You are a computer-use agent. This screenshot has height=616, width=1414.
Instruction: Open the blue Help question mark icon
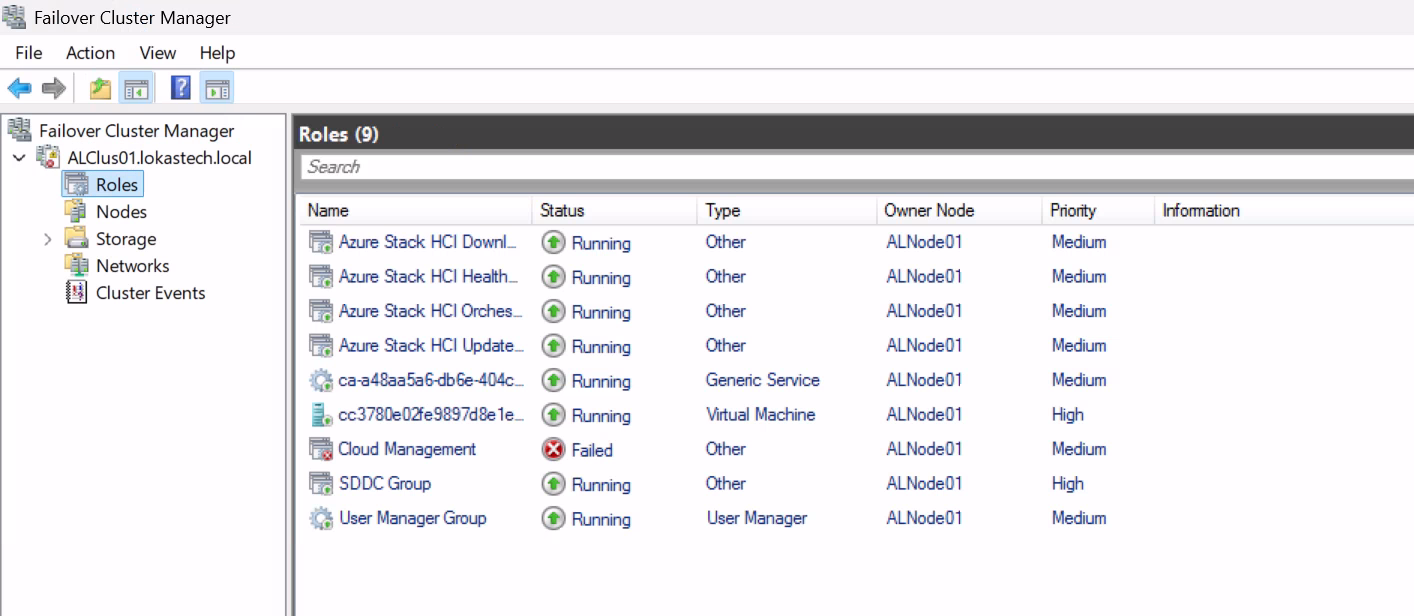pyautogui.click(x=181, y=88)
